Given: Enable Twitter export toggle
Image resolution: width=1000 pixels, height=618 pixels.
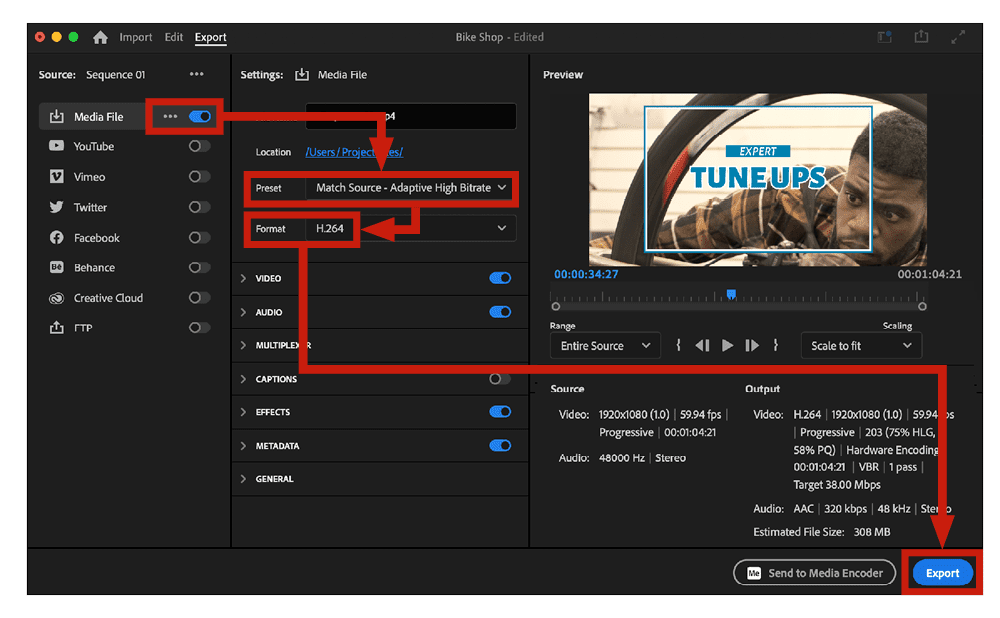Looking at the screenshot, I should tap(199, 207).
